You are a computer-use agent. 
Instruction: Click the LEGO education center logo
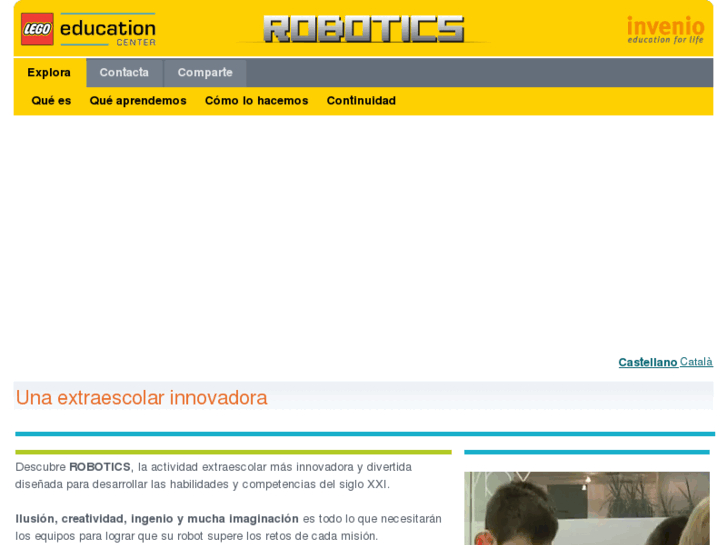pos(88,29)
